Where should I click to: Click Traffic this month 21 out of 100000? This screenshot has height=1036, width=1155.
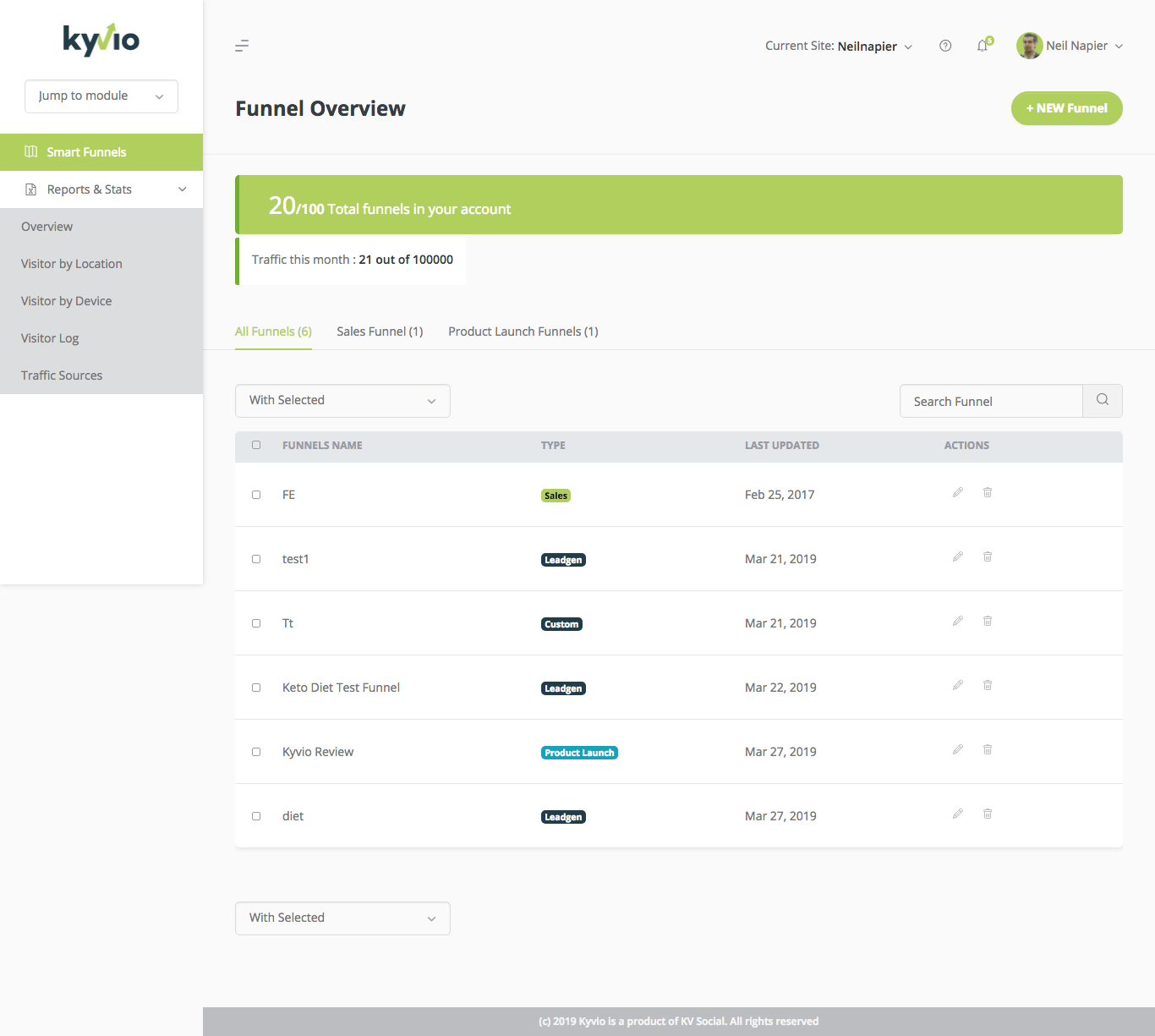pyautogui.click(x=353, y=260)
